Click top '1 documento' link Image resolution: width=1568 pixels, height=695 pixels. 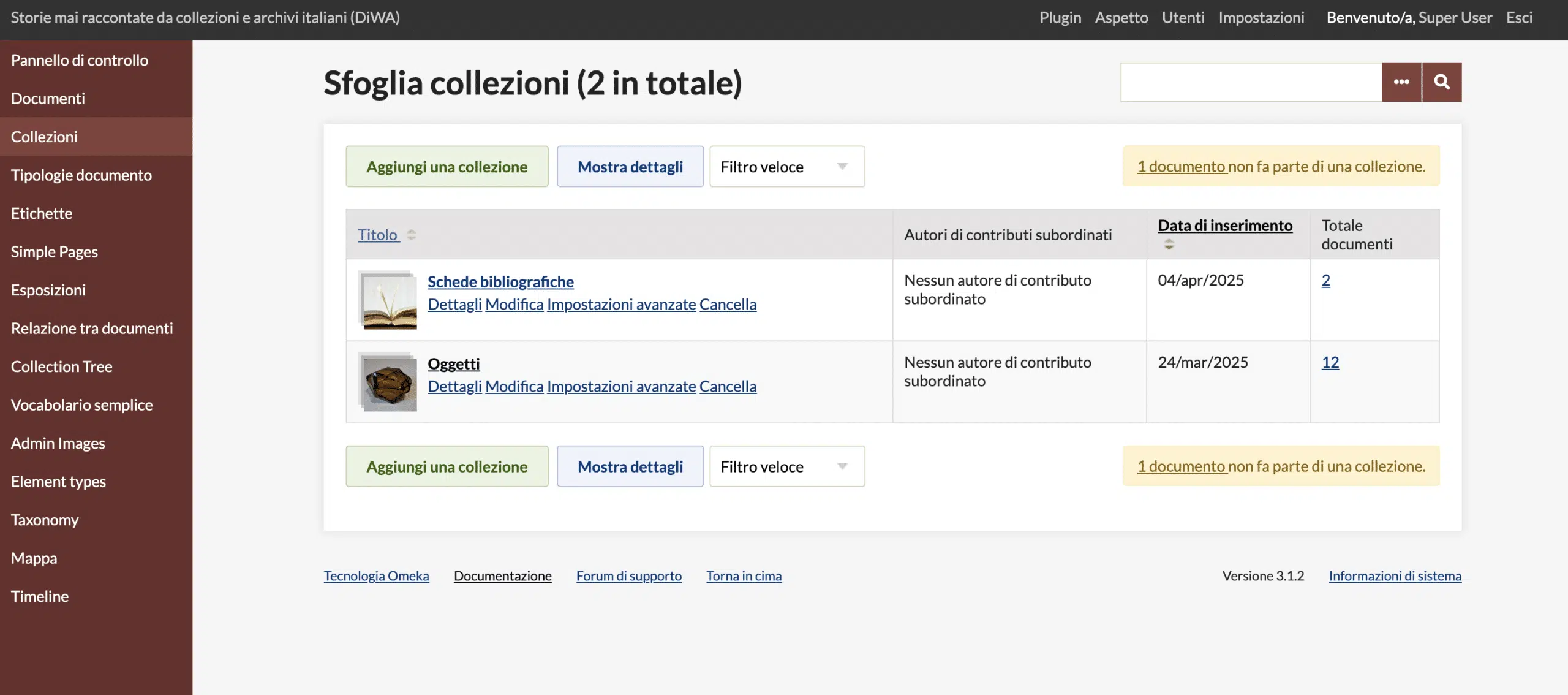1182,166
